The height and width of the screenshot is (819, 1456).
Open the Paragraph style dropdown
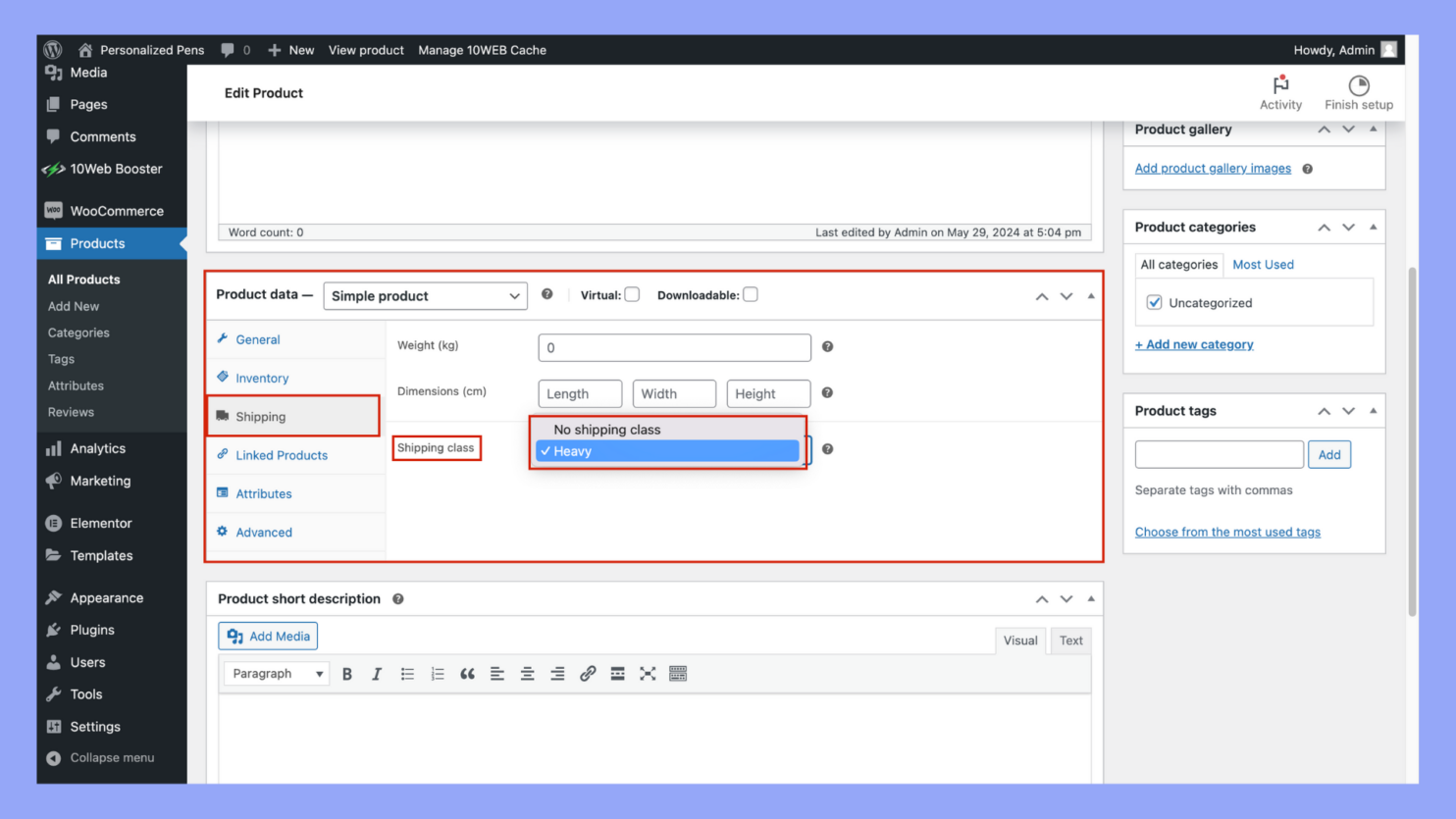click(276, 673)
